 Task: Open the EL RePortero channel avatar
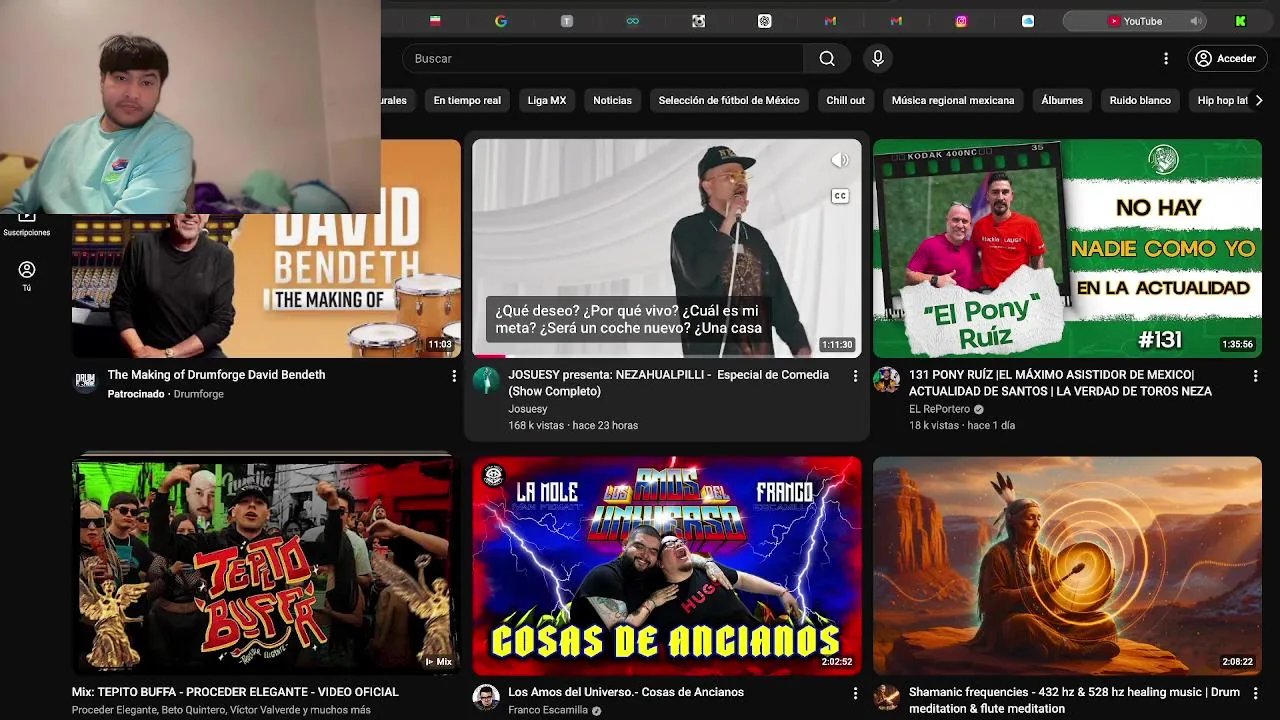coord(887,380)
